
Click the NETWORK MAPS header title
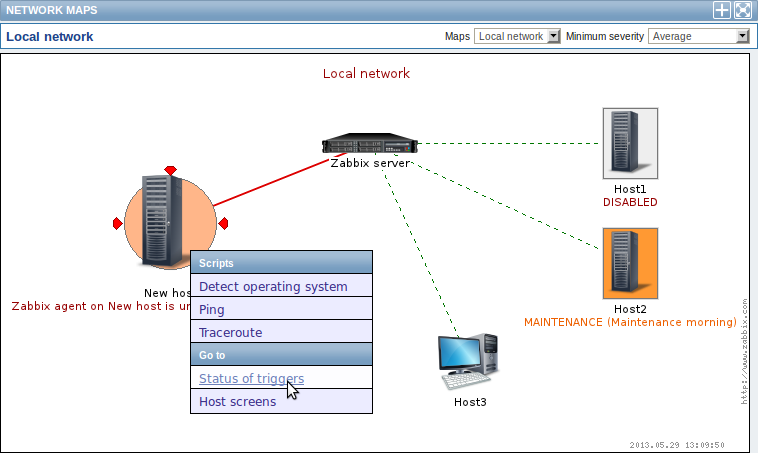[52, 10]
